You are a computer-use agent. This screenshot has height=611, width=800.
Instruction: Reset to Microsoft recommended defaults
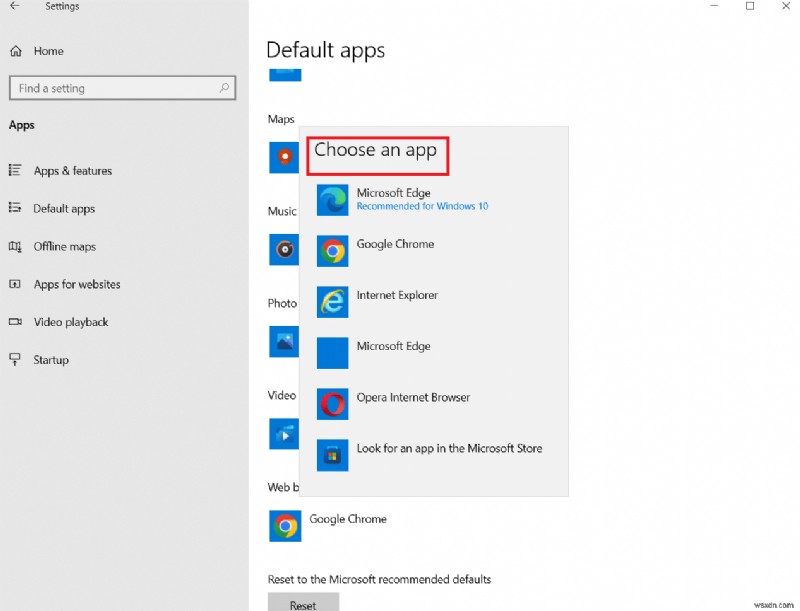pos(303,603)
